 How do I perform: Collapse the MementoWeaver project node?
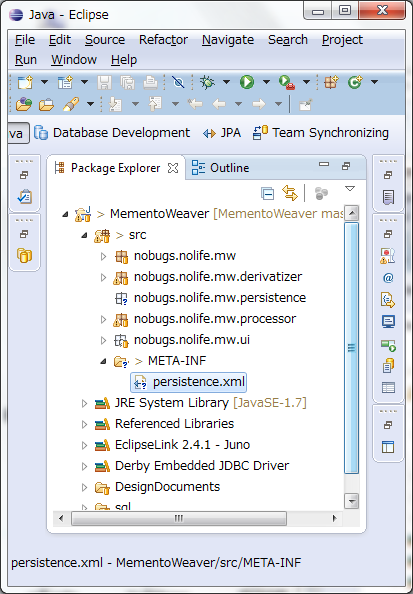click(65, 214)
